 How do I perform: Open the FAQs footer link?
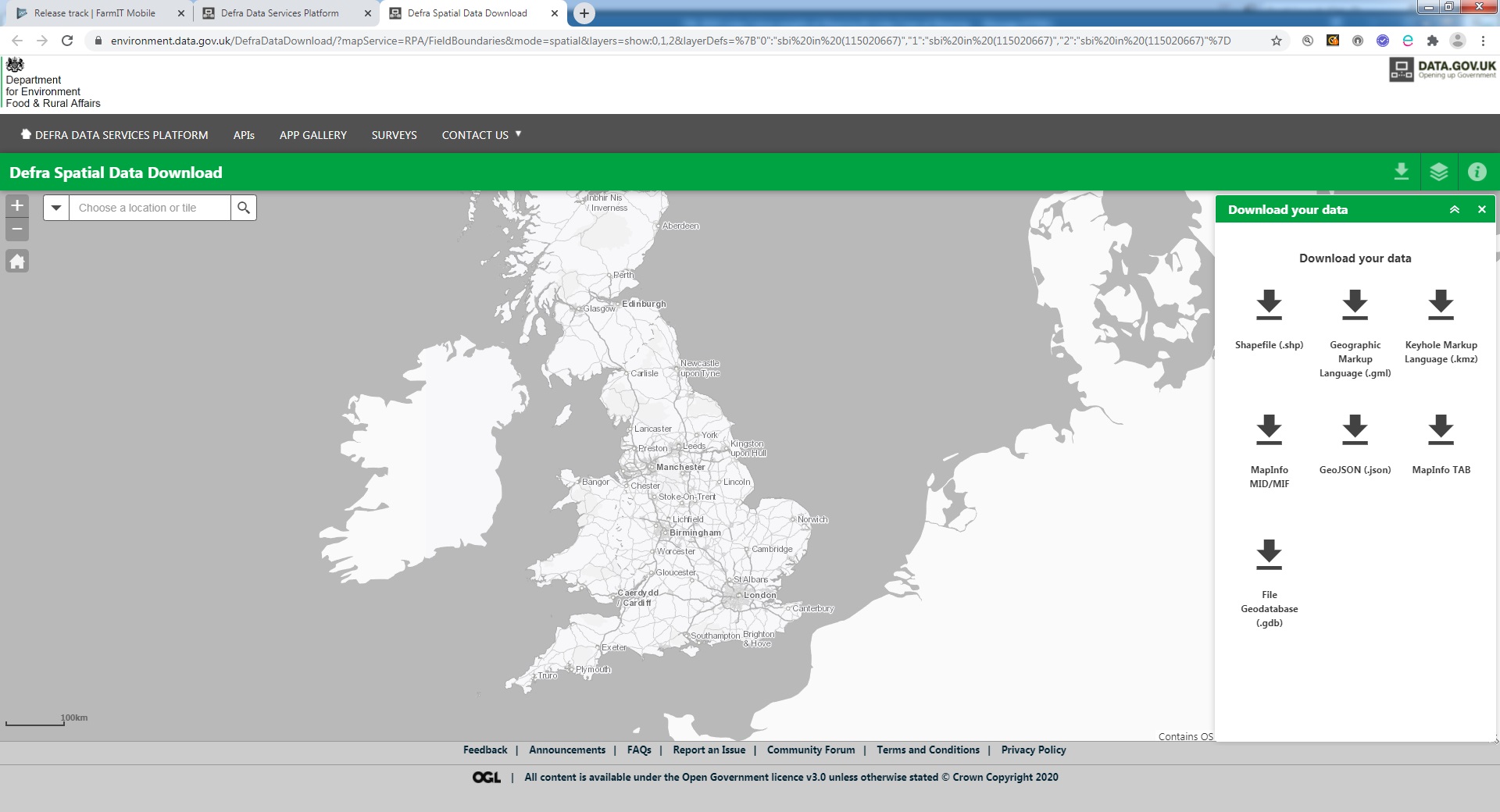click(639, 750)
